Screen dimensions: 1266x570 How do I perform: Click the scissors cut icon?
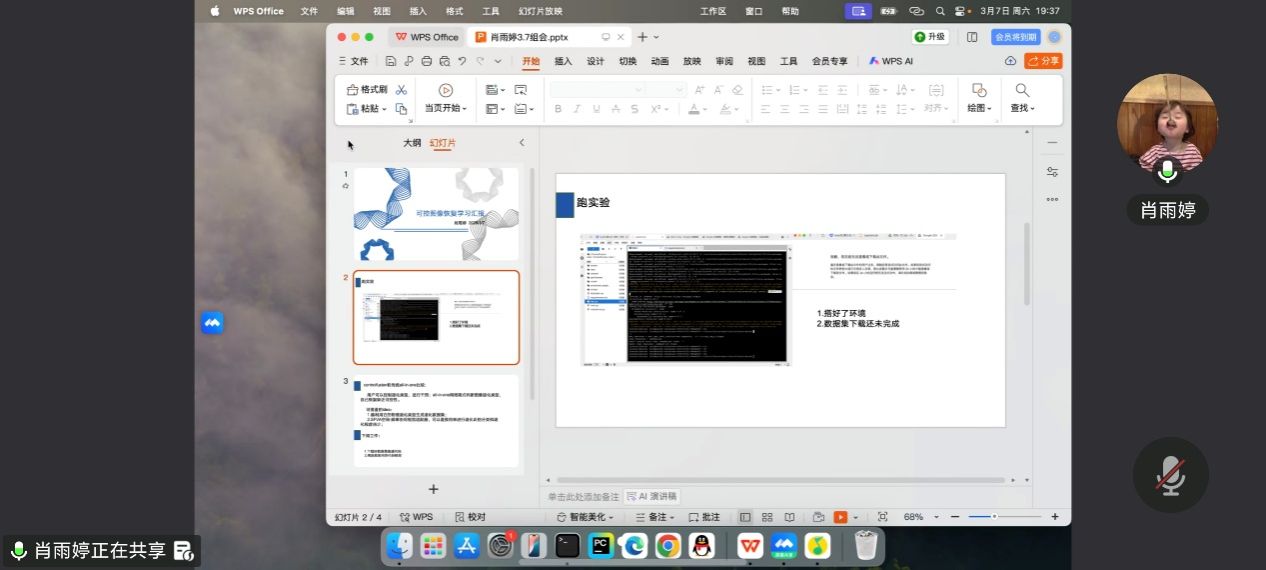point(401,90)
